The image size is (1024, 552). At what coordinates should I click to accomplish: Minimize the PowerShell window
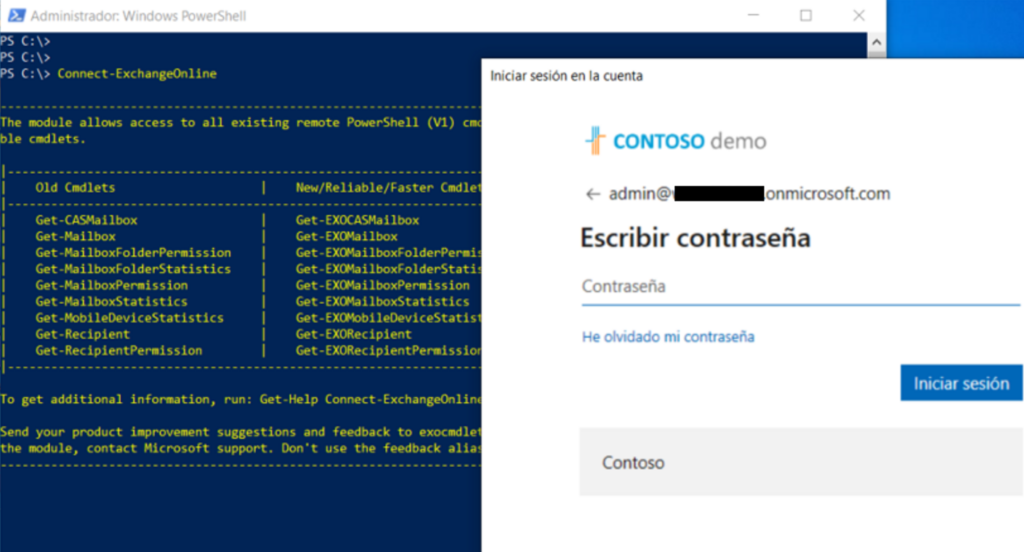[x=752, y=16]
